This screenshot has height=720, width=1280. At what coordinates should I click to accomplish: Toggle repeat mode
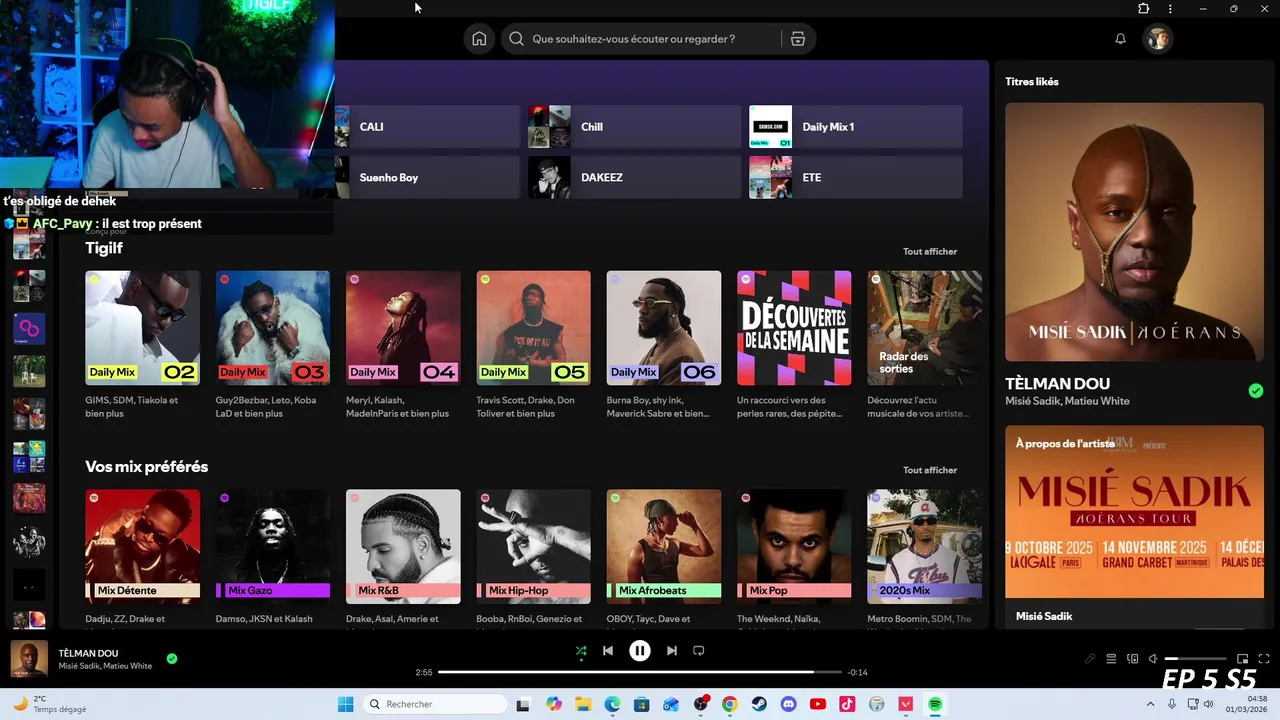click(x=699, y=651)
